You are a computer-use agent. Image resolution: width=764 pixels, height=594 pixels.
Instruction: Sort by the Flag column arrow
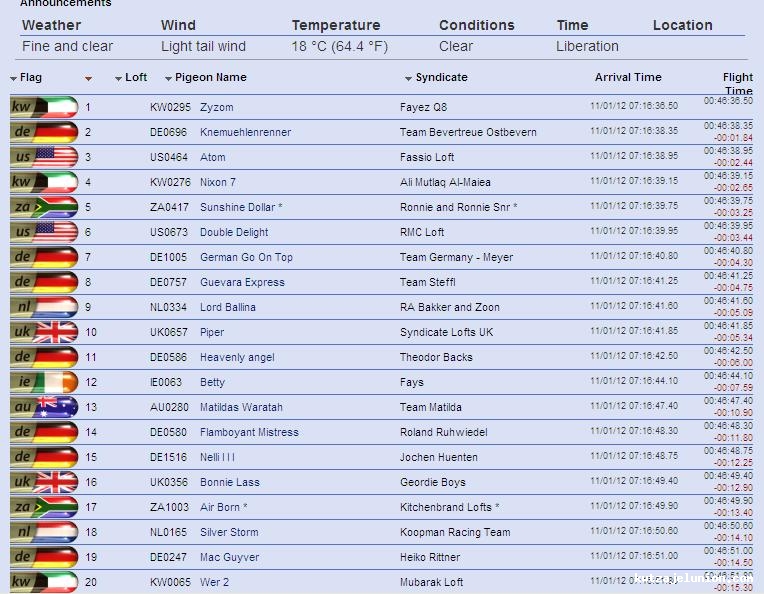tap(14, 78)
